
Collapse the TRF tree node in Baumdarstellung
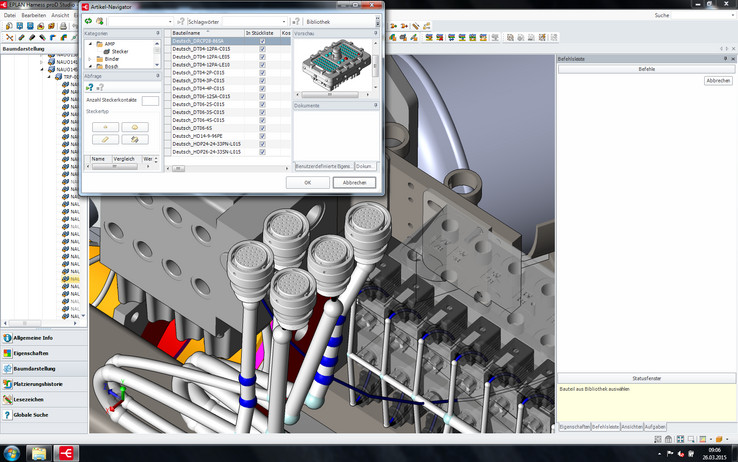49,77
